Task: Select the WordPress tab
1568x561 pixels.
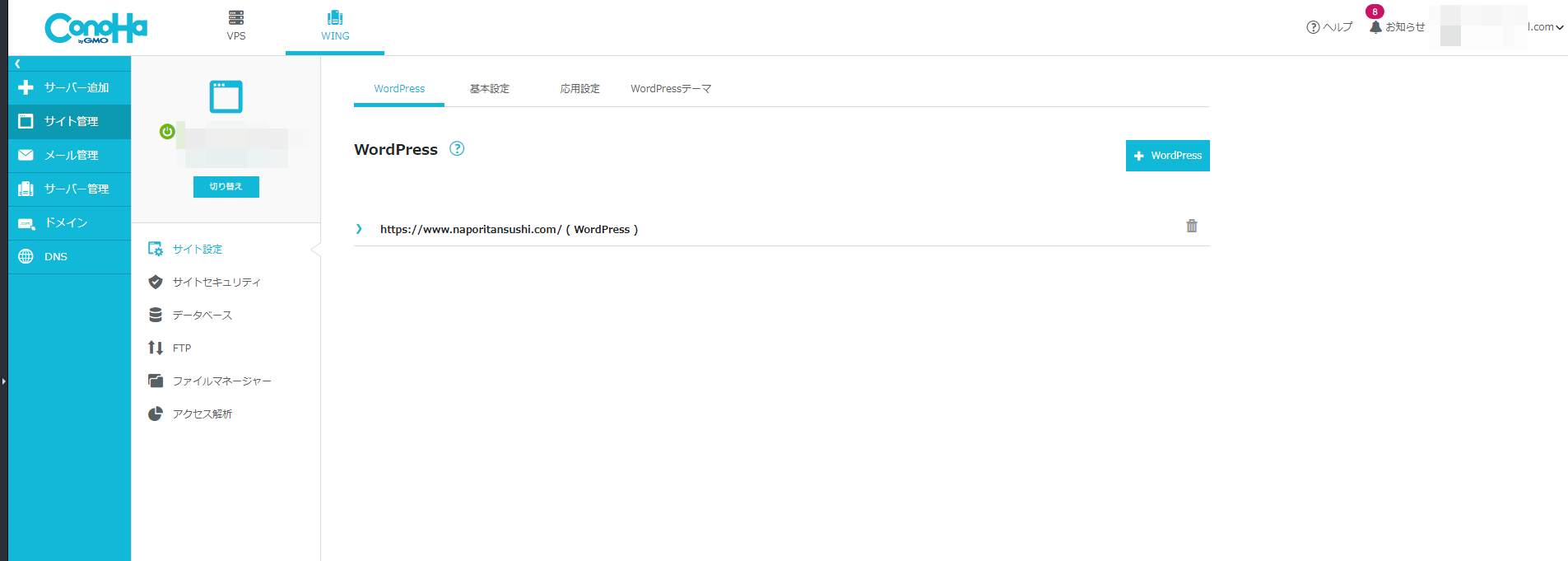Action: [399, 89]
